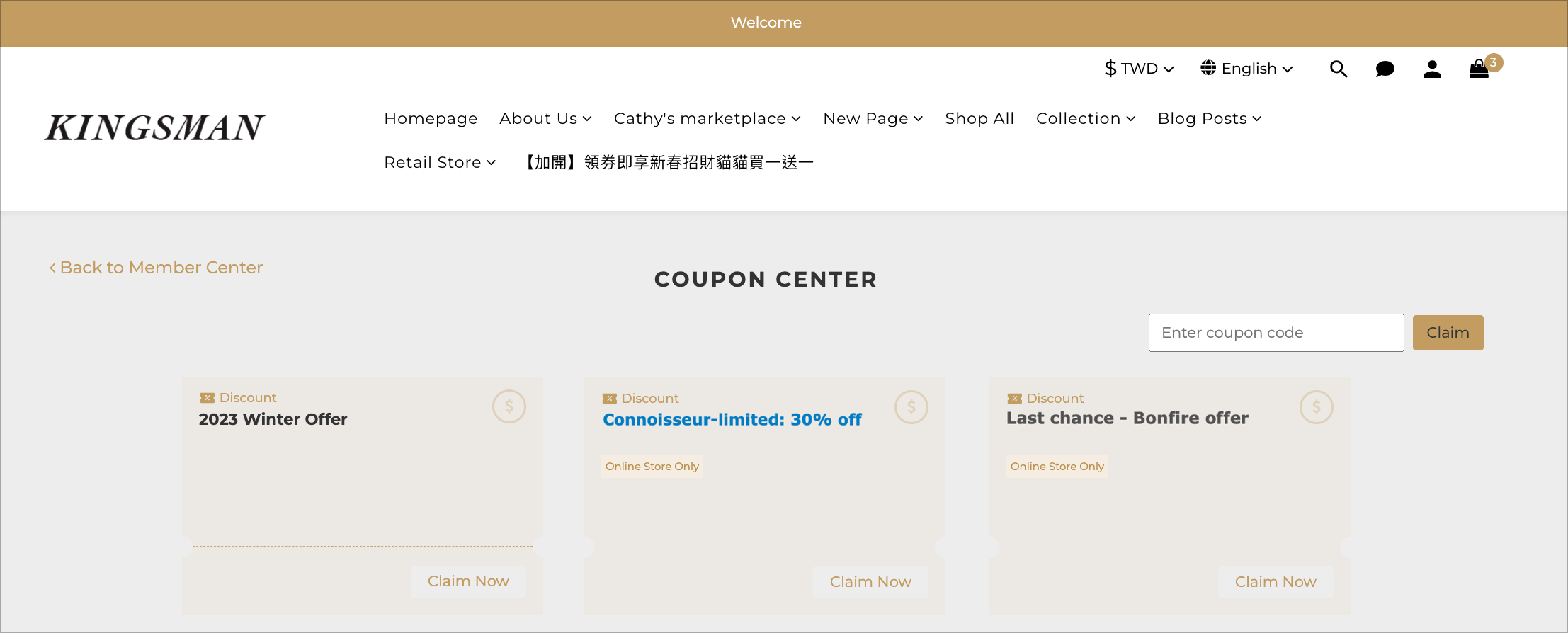Click the COUPON CENTER heading
The image size is (1568, 633).
click(766, 280)
